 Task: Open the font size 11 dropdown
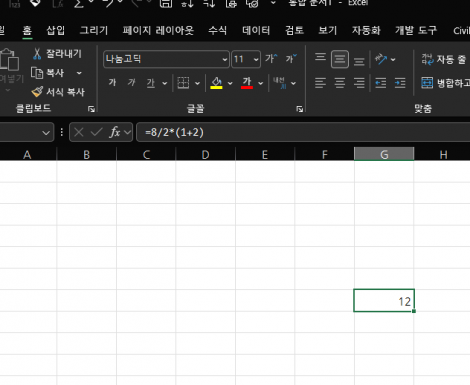click(256, 59)
